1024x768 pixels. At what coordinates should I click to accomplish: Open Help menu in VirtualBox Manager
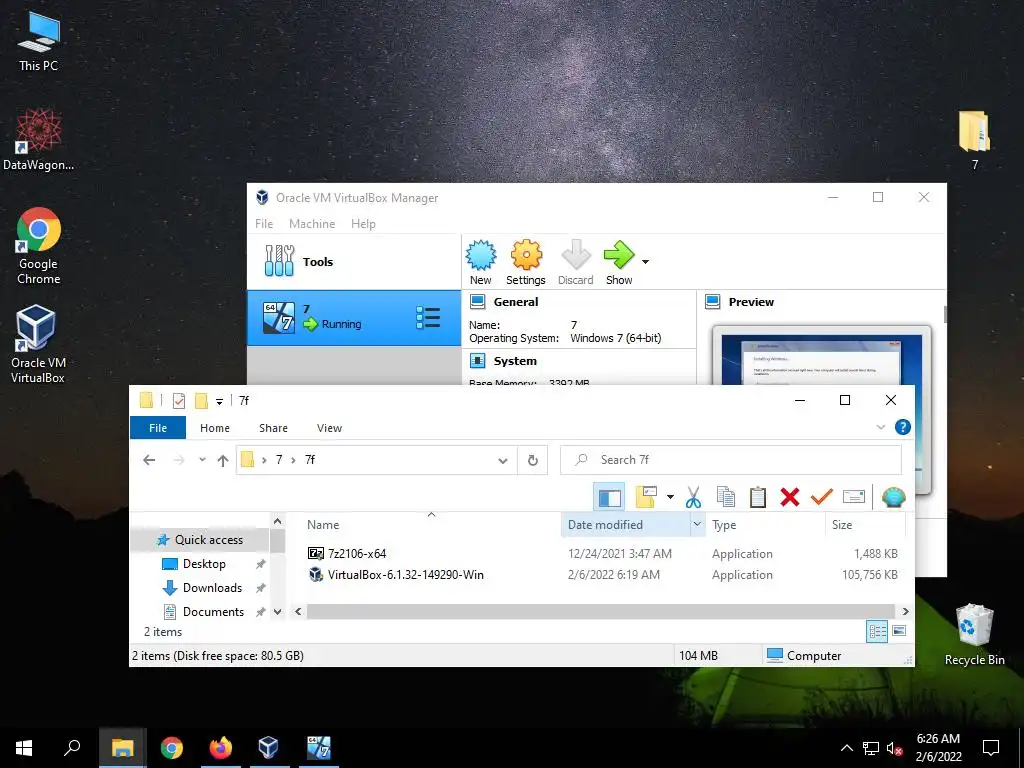(x=363, y=224)
